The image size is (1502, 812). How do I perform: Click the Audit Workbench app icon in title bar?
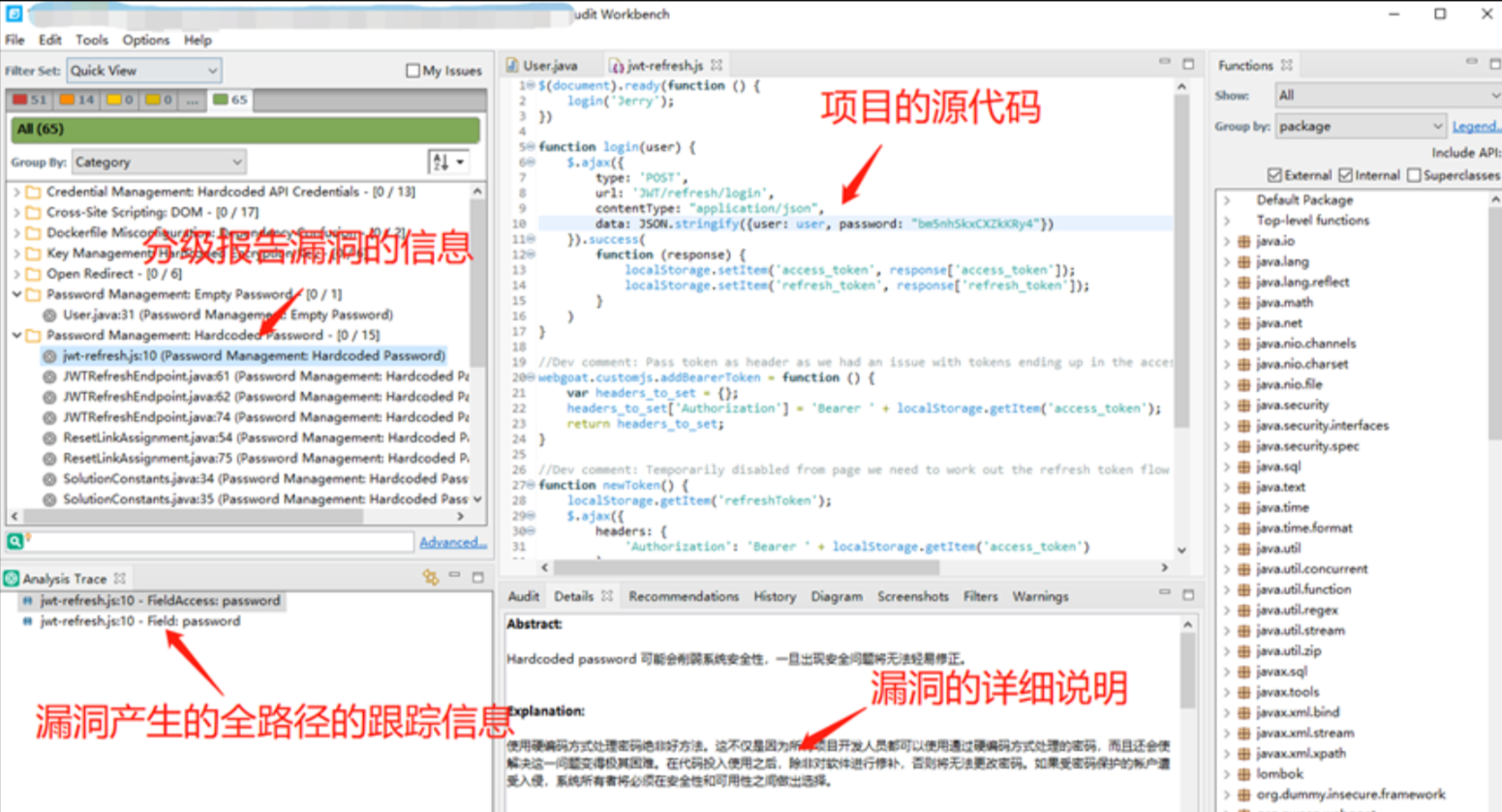tap(15, 14)
